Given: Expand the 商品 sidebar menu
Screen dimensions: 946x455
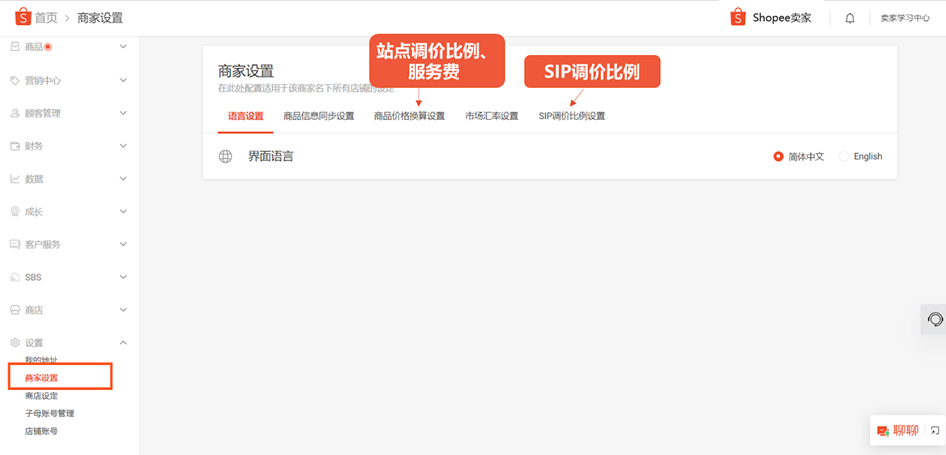Looking at the screenshot, I should [123, 47].
